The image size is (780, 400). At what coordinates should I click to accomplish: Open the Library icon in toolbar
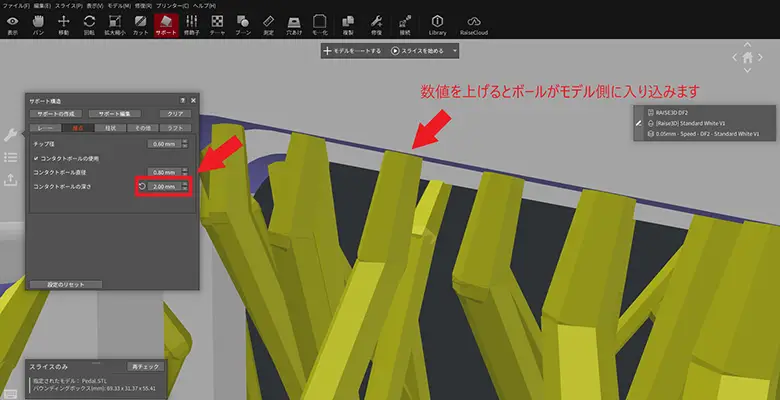coord(437,22)
